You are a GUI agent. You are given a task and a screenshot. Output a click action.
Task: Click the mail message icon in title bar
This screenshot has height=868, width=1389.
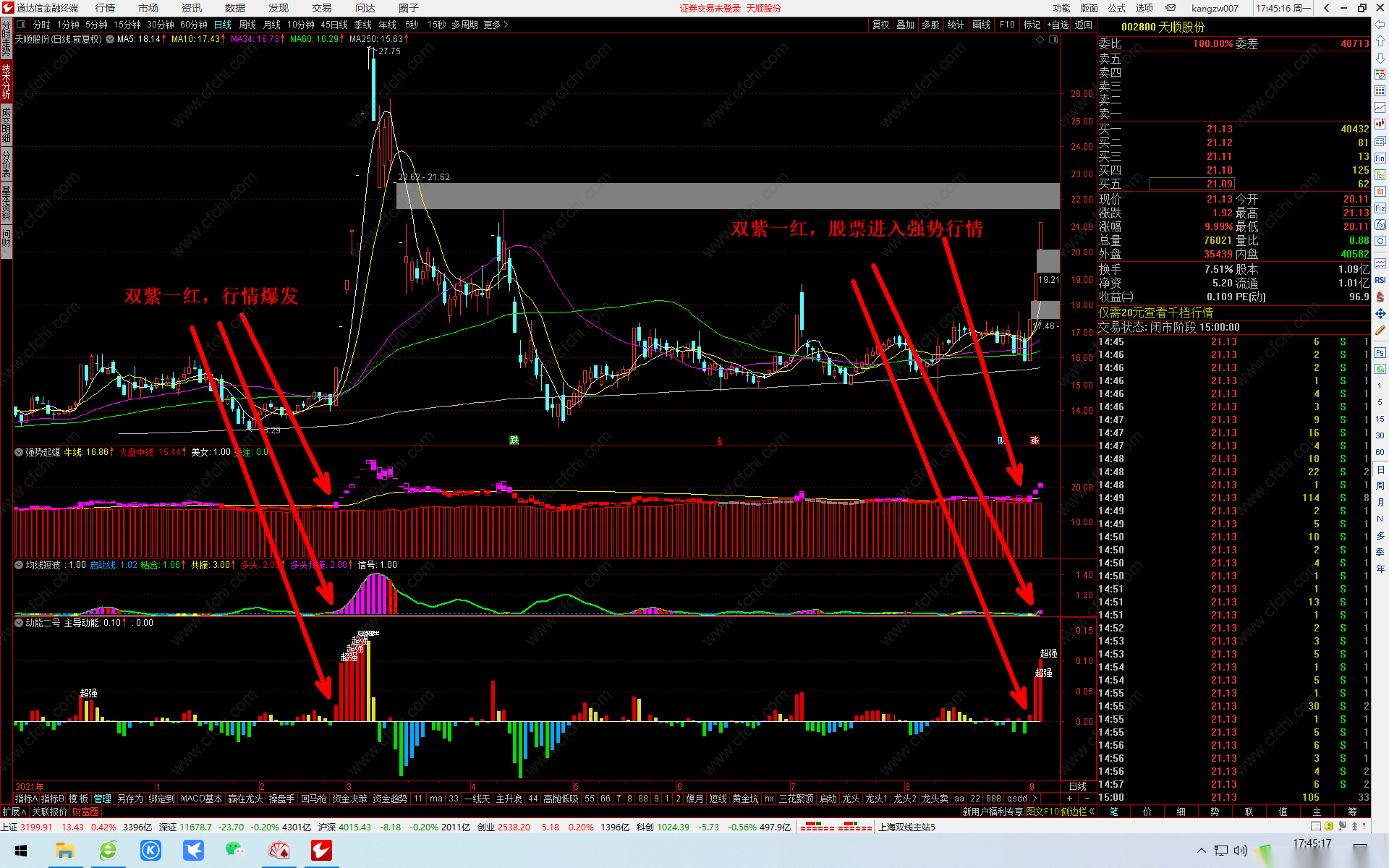tap(1171, 8)
